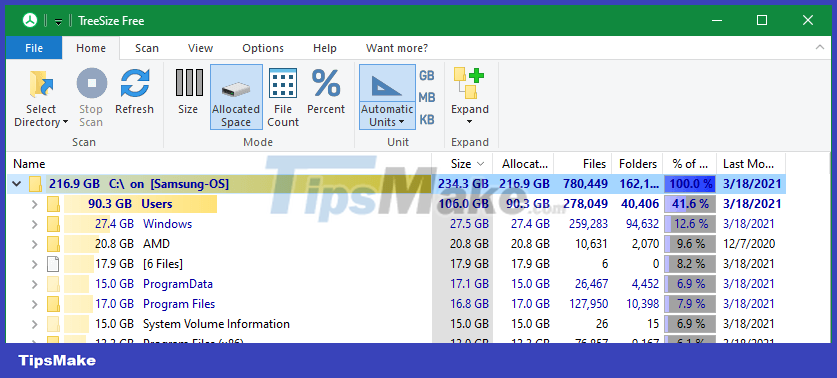Refresh the scan results
Viewport: 837px width, 378px height.
[x=135, y=92]
